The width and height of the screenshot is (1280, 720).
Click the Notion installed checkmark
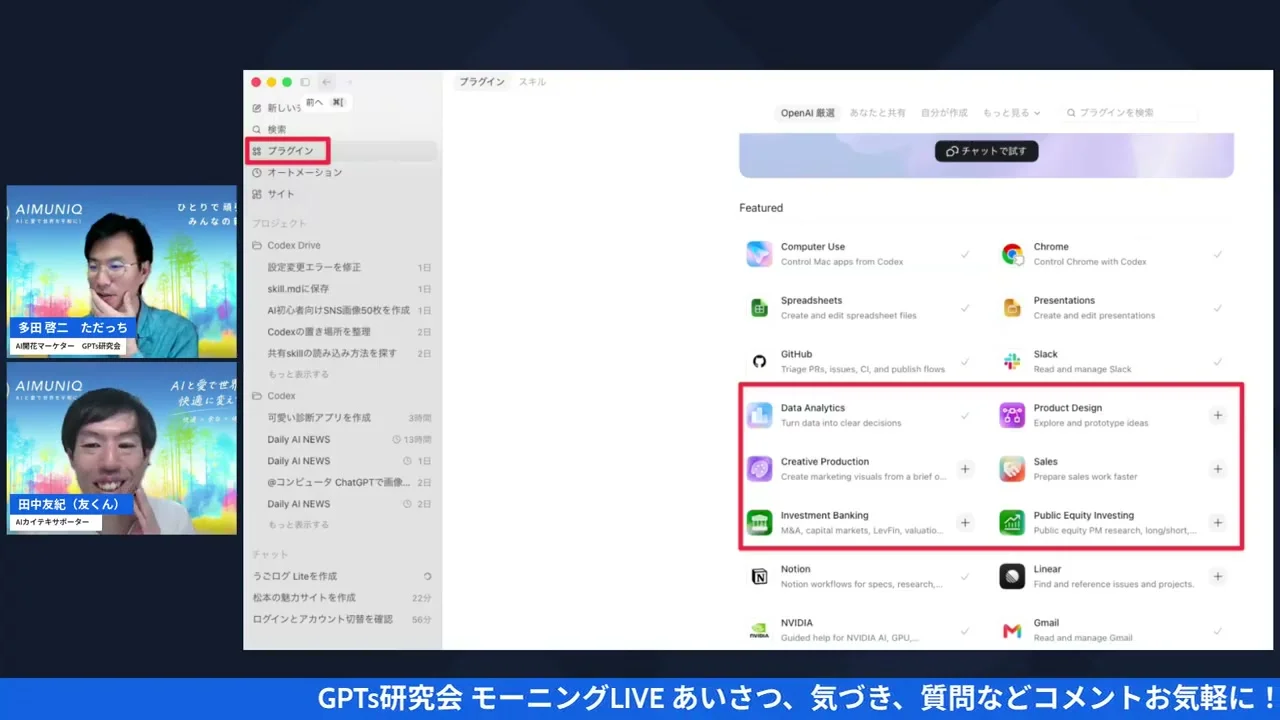click(965, 576)
